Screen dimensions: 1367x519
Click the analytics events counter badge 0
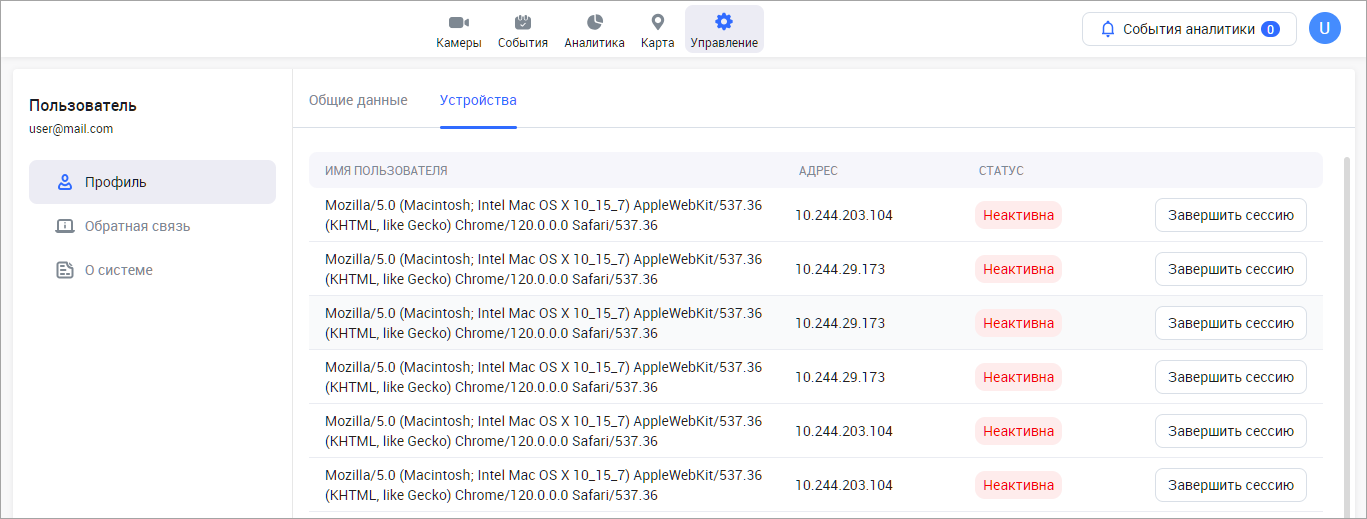coord(1270,29)
